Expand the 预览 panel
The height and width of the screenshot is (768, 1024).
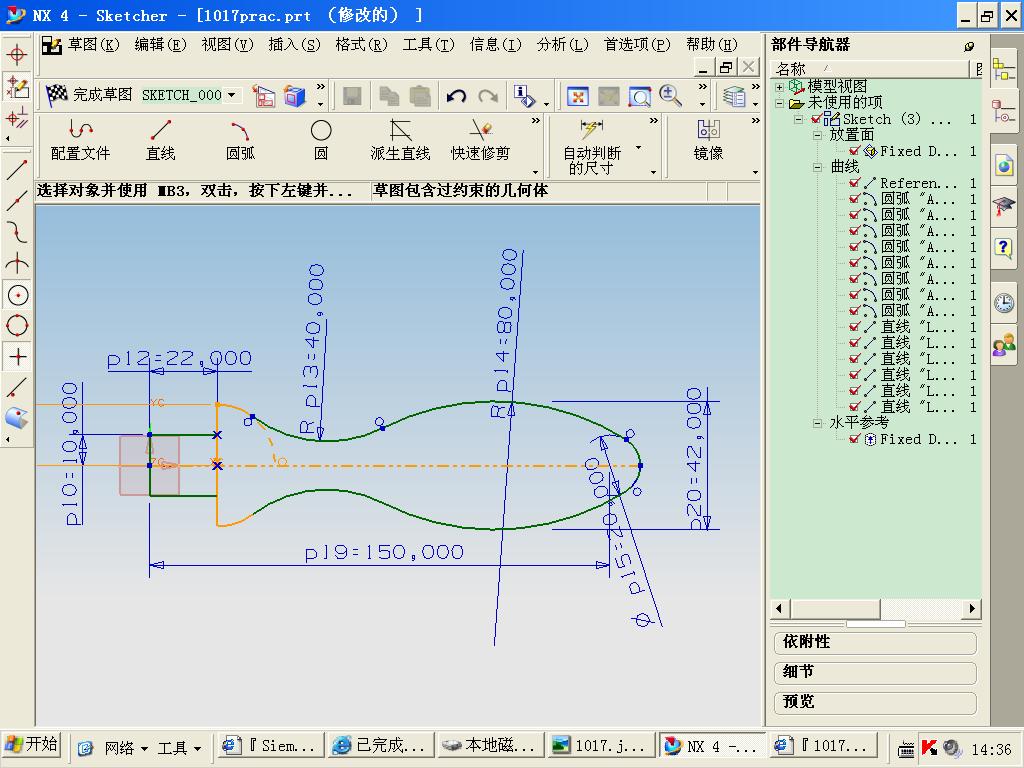875,702
